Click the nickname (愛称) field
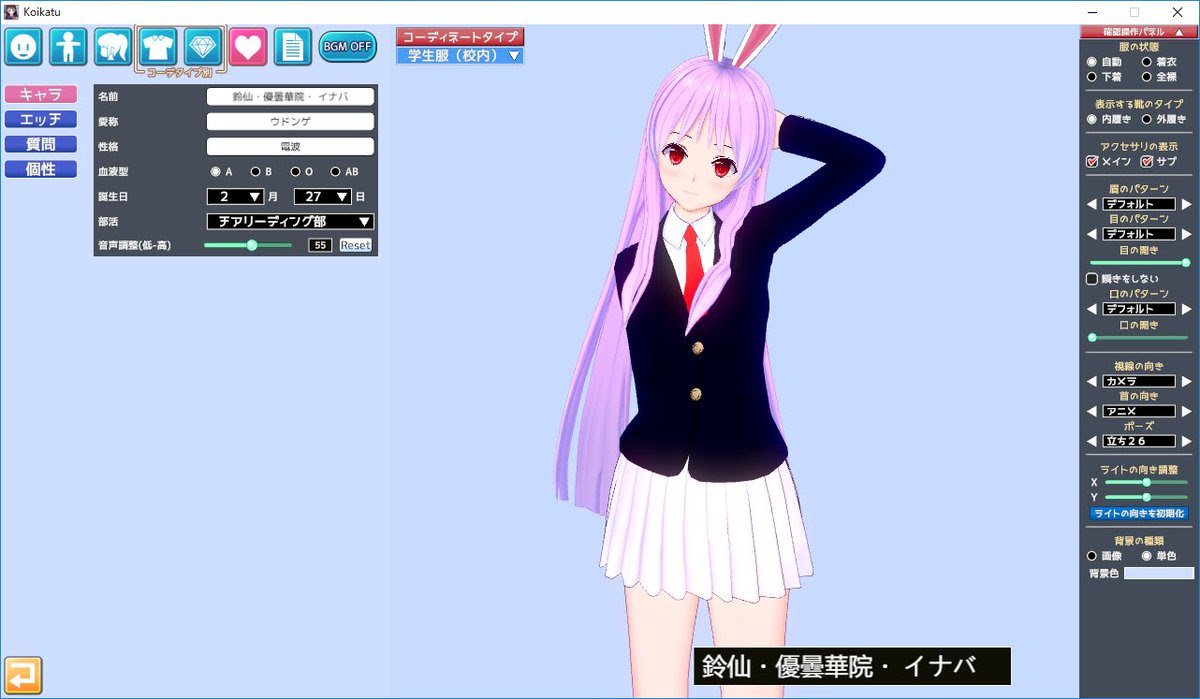 290,121
